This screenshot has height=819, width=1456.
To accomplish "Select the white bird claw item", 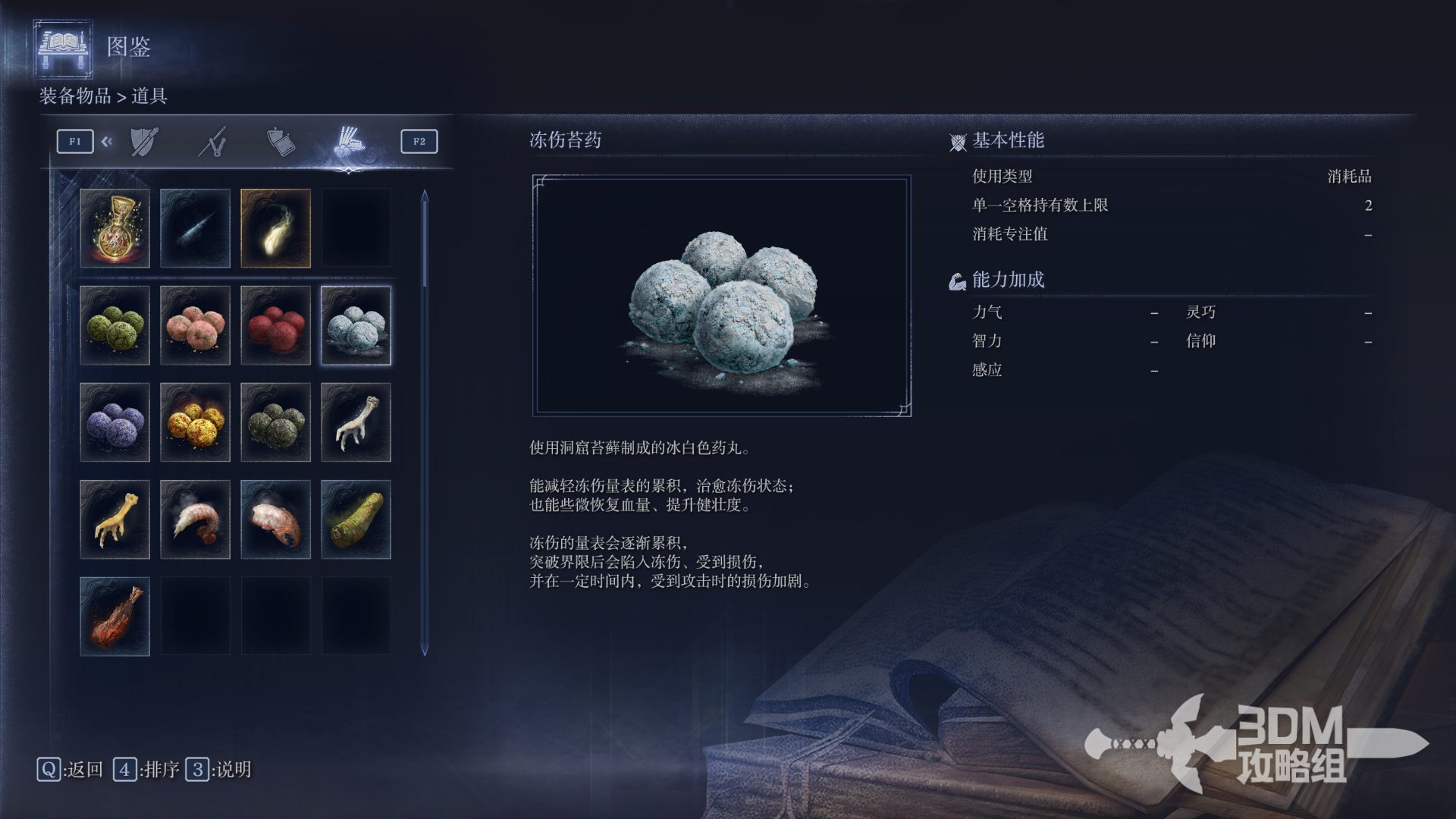I will [356, 422].
